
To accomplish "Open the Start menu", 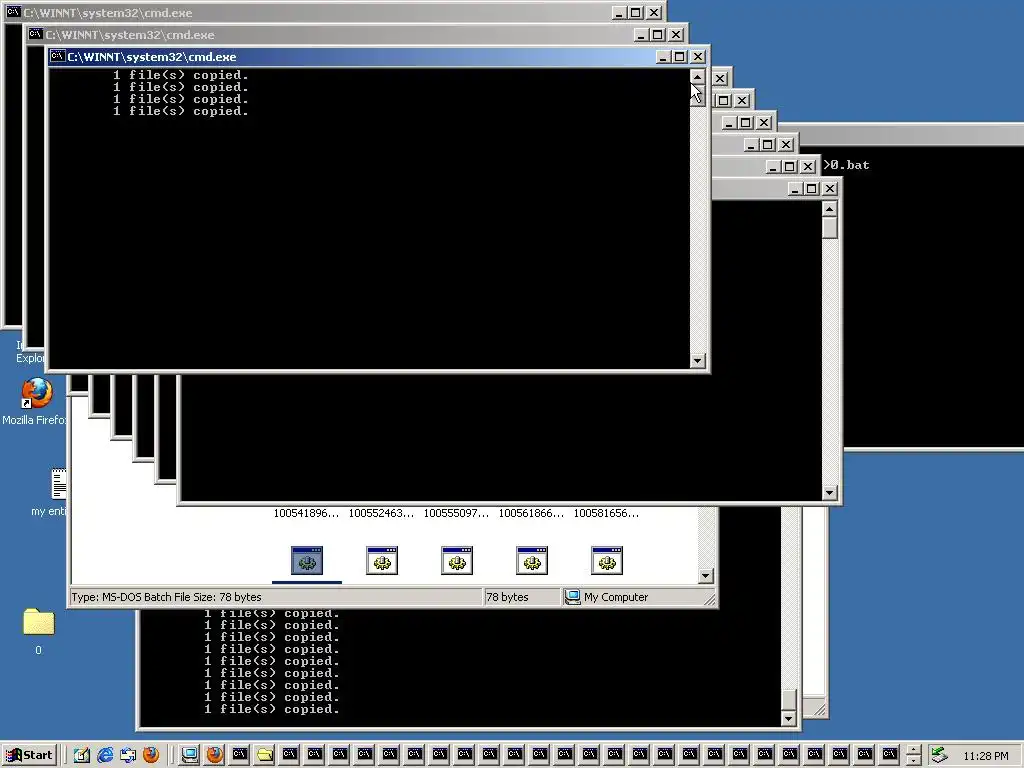I will click(x=29, y=755).
